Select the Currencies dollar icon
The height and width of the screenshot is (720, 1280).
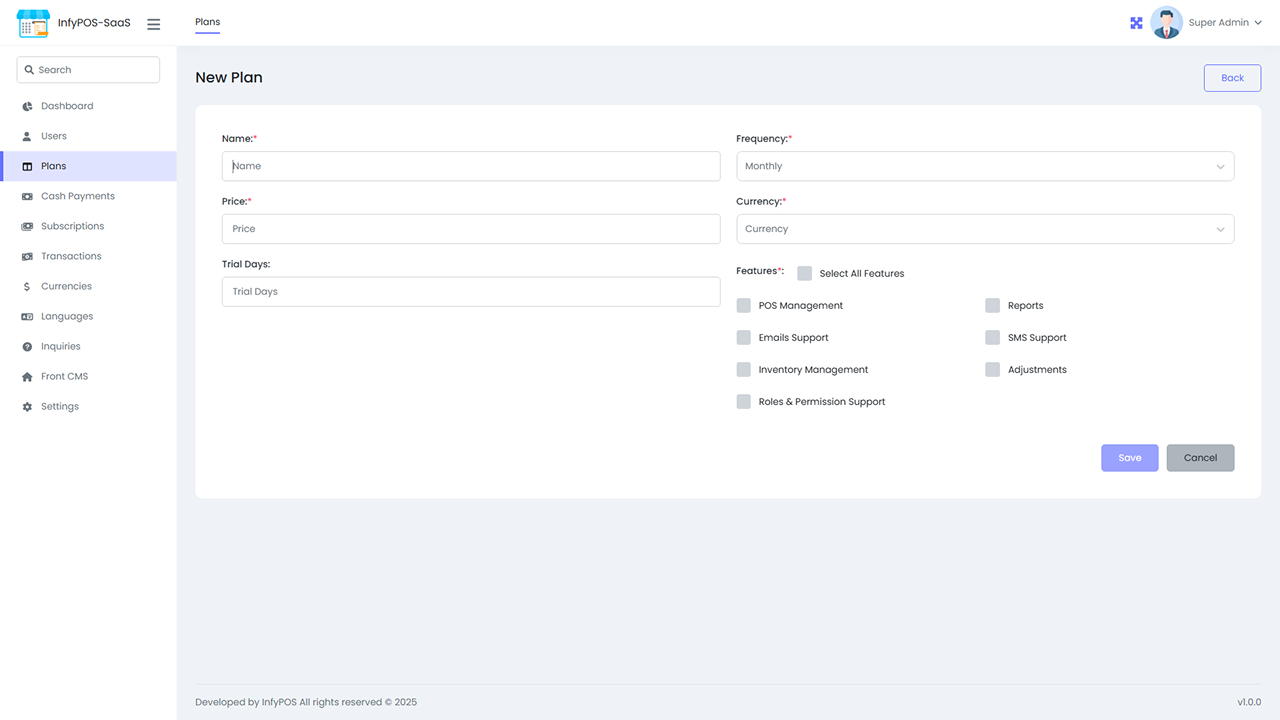(x=24, y=286)
